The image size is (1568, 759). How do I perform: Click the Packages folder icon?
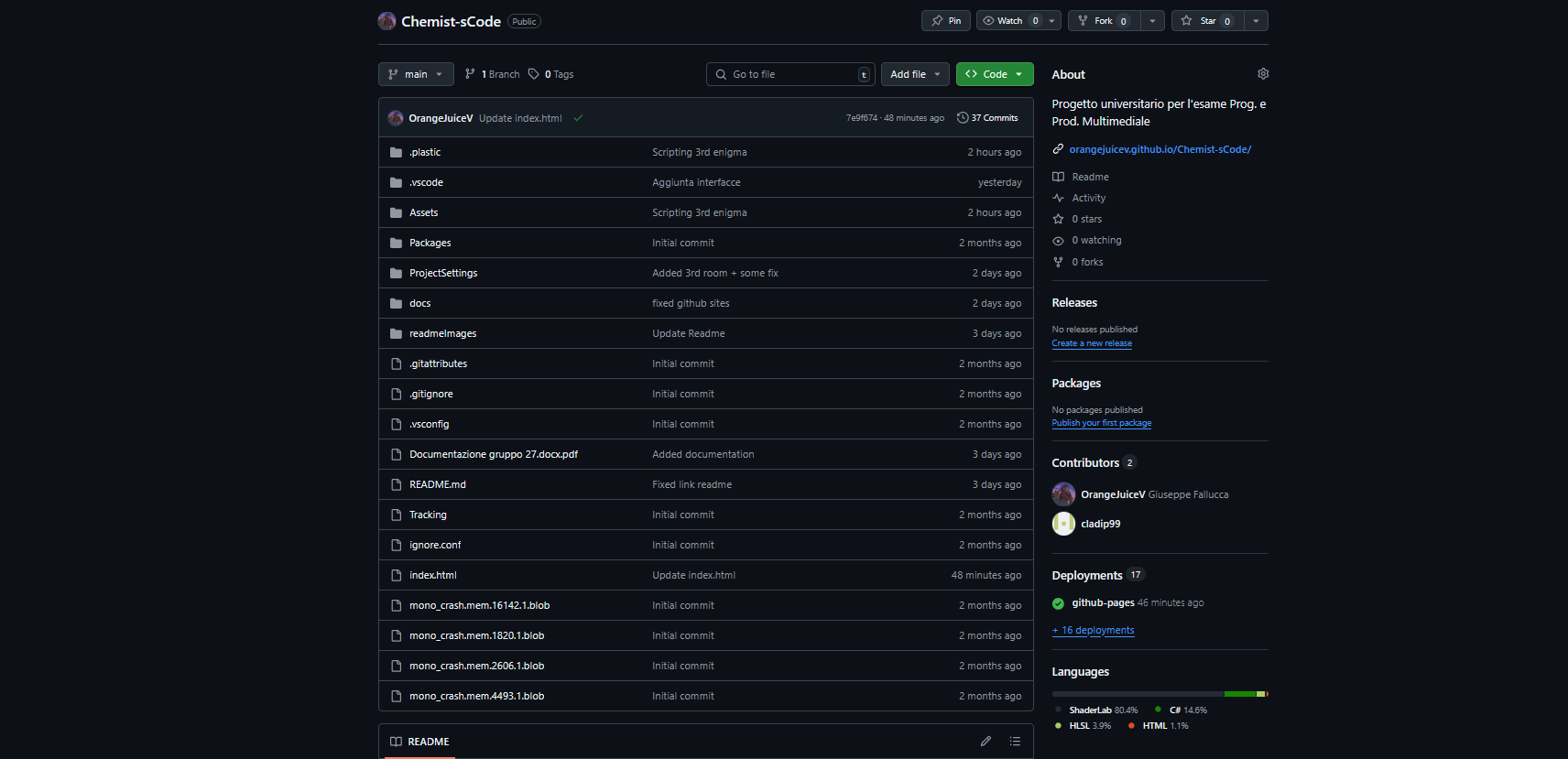point(396,243)
